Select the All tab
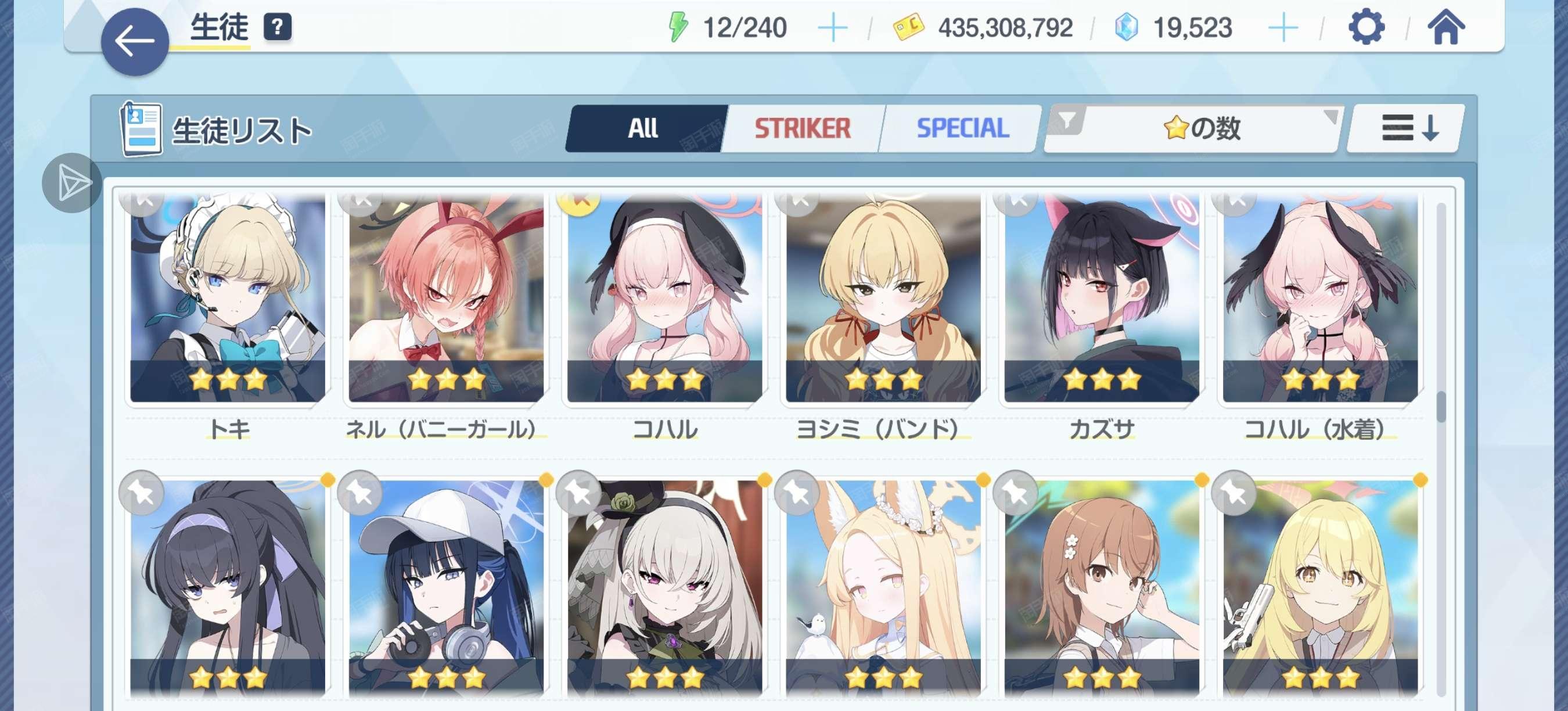This screenshot has height=711, width=1568. [643, 128]
